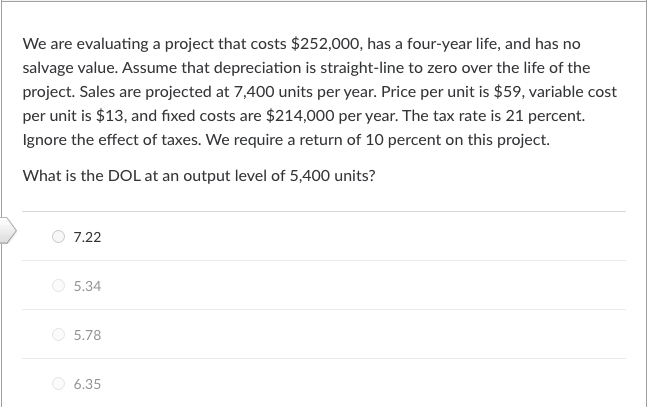Click the 6.35 answer label text

(87, 384)
